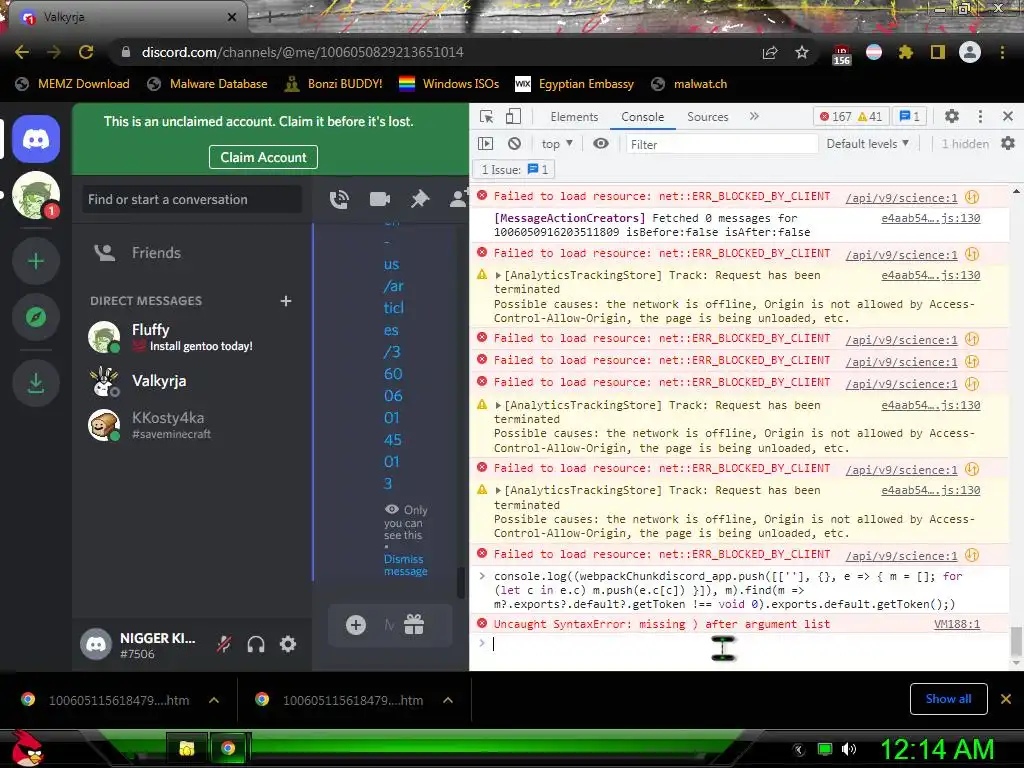
Task: Expand the top context dropdown
Action: click(557, 144)
